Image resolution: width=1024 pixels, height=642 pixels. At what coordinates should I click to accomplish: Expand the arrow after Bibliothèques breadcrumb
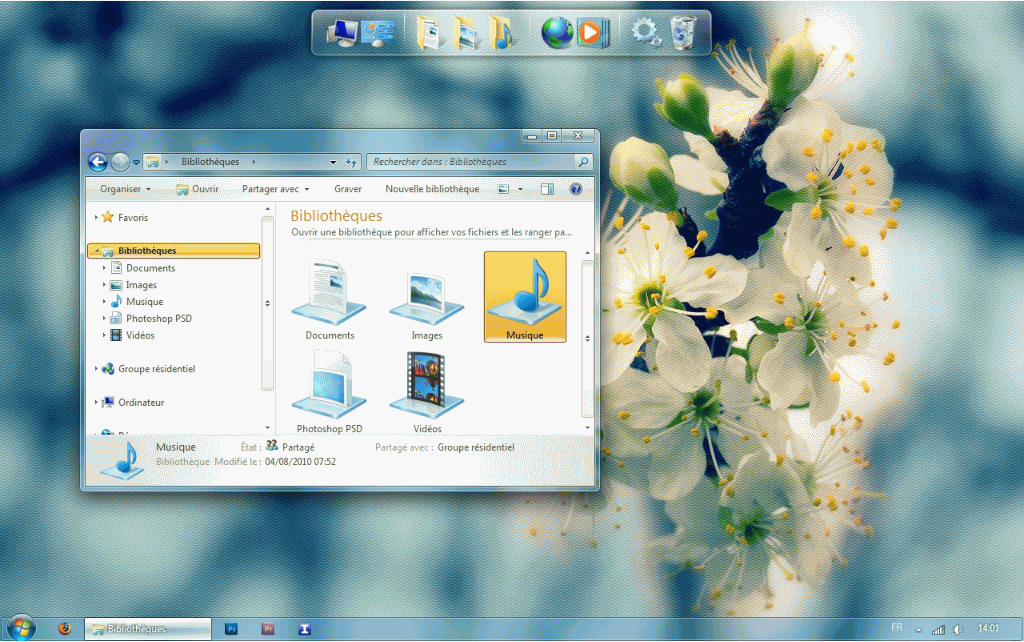[253, 161]
